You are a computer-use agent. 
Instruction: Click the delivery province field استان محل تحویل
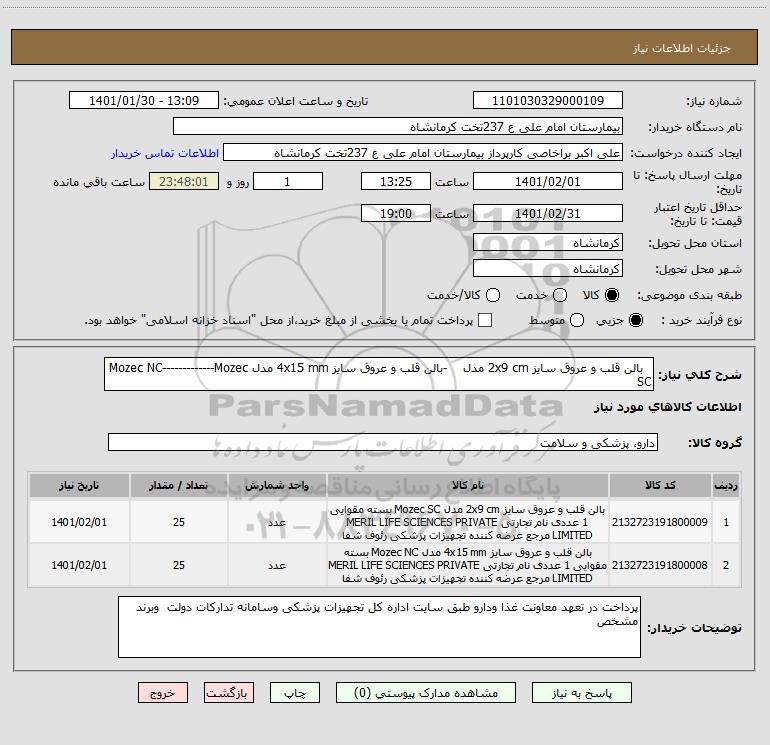pos(548,242)
